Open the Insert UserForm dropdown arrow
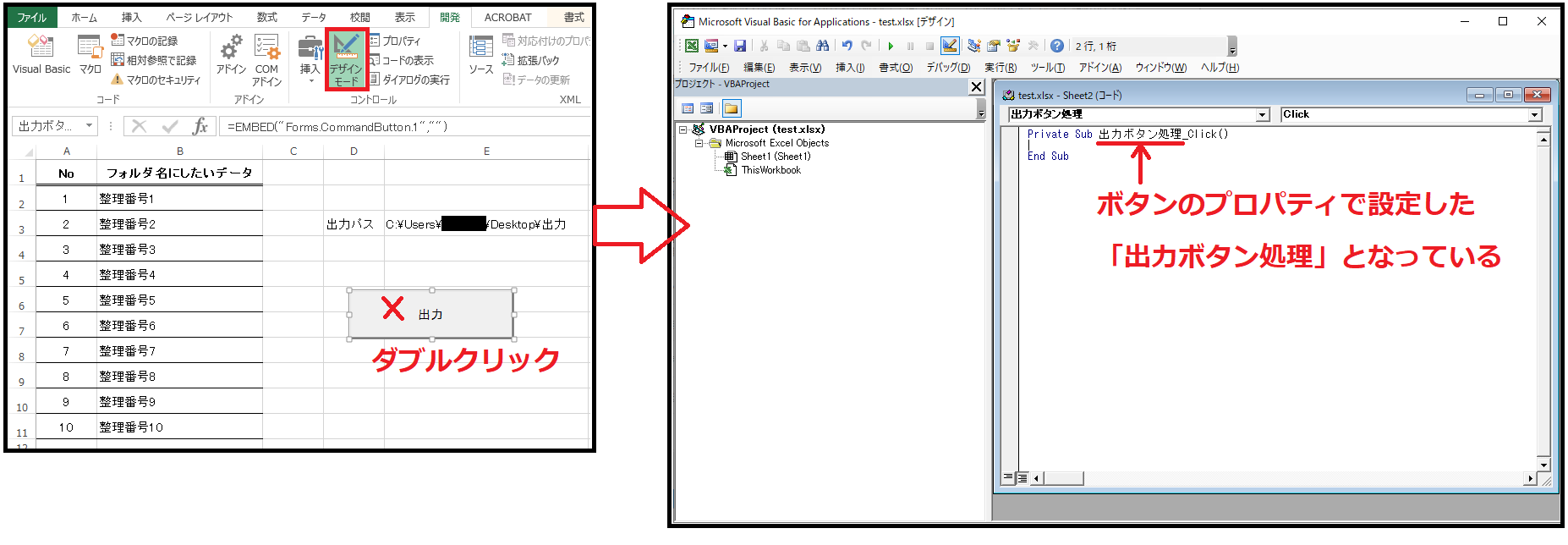This screenshot has width=1568, height=545. [725, 46]
